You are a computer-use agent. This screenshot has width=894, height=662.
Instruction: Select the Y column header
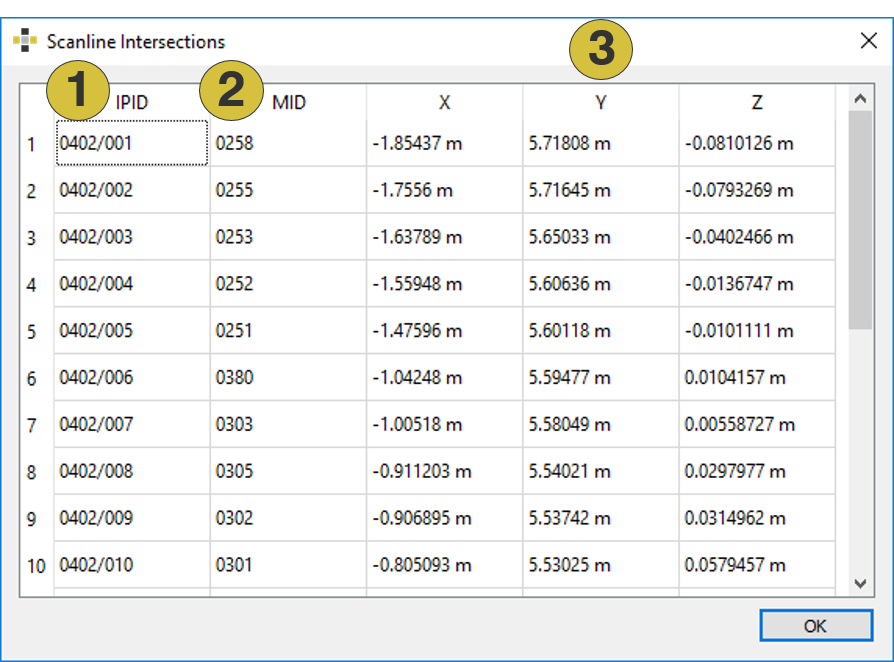pos(600,102)
